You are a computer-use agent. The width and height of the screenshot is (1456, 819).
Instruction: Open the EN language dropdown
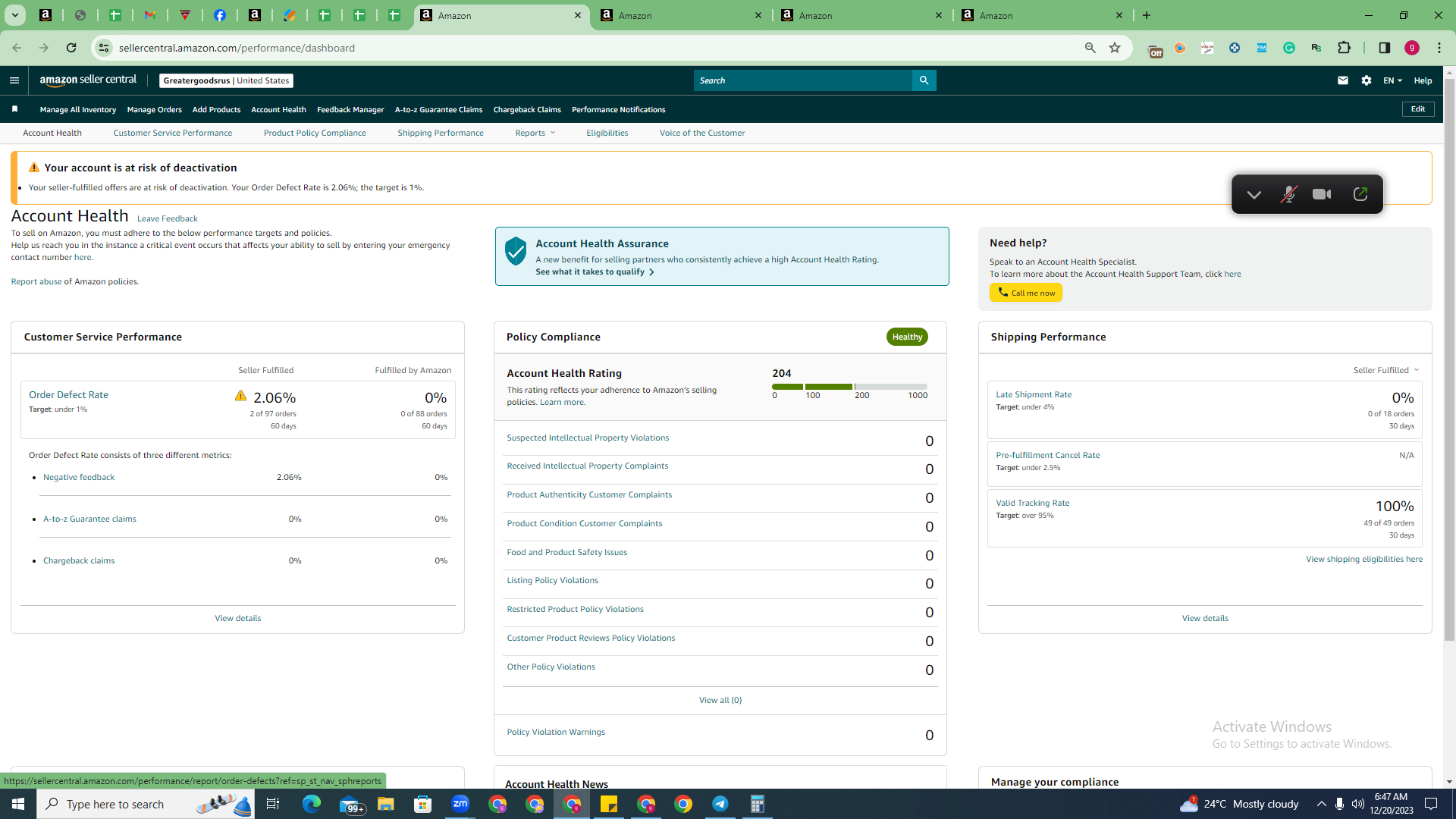[1392, 80]
